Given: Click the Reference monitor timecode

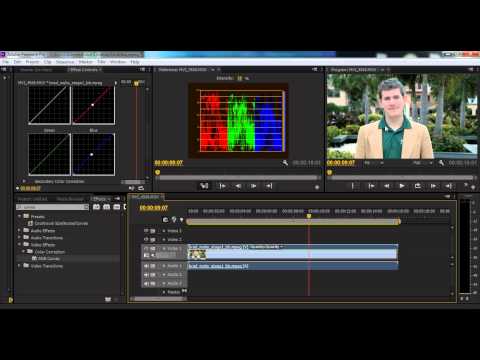Looking at the screenshot, I should [x=169, y=163].
